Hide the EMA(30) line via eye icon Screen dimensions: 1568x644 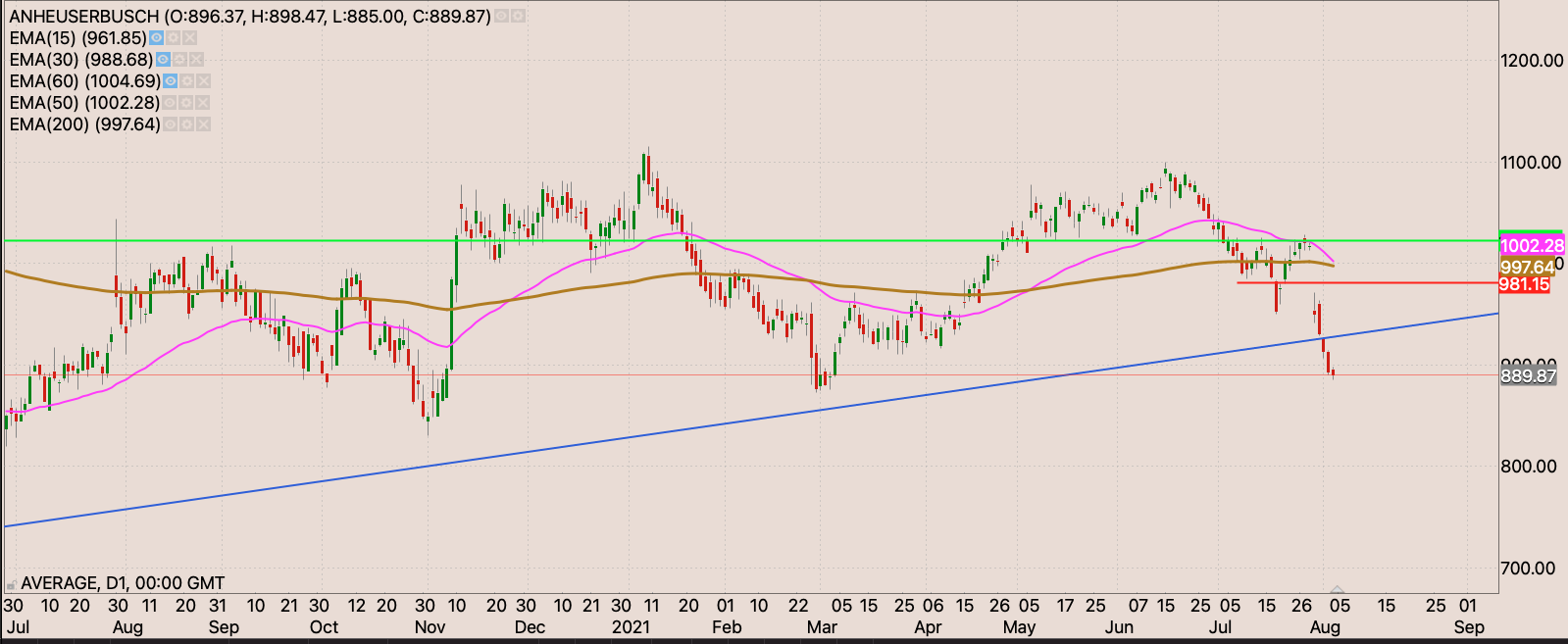point(164,60)
